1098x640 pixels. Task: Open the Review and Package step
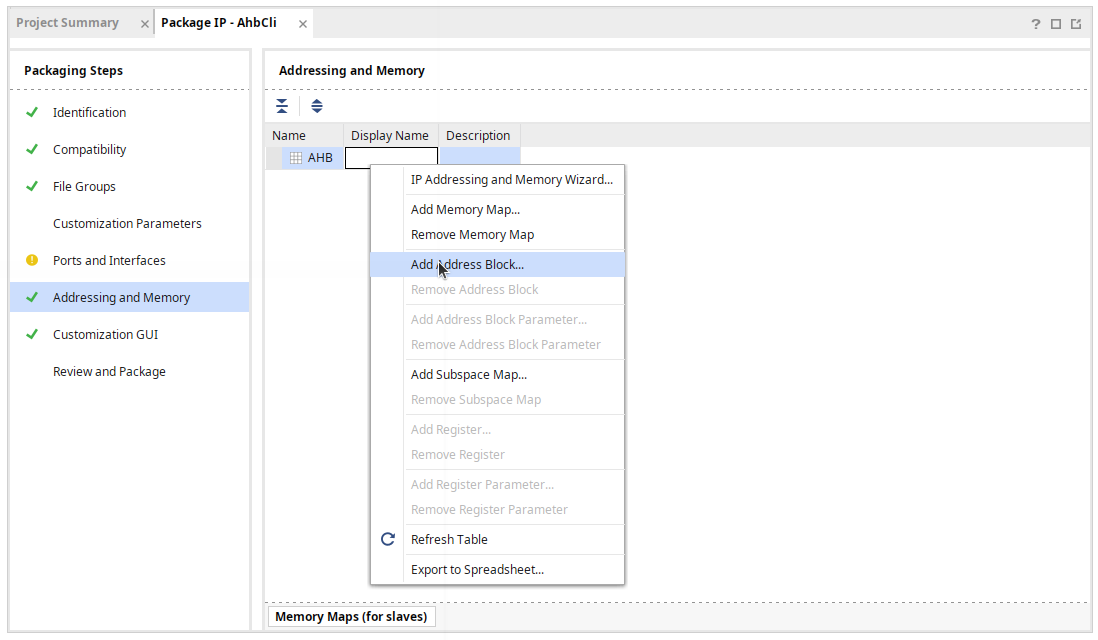pyautogui.click(x=109, y=372)
